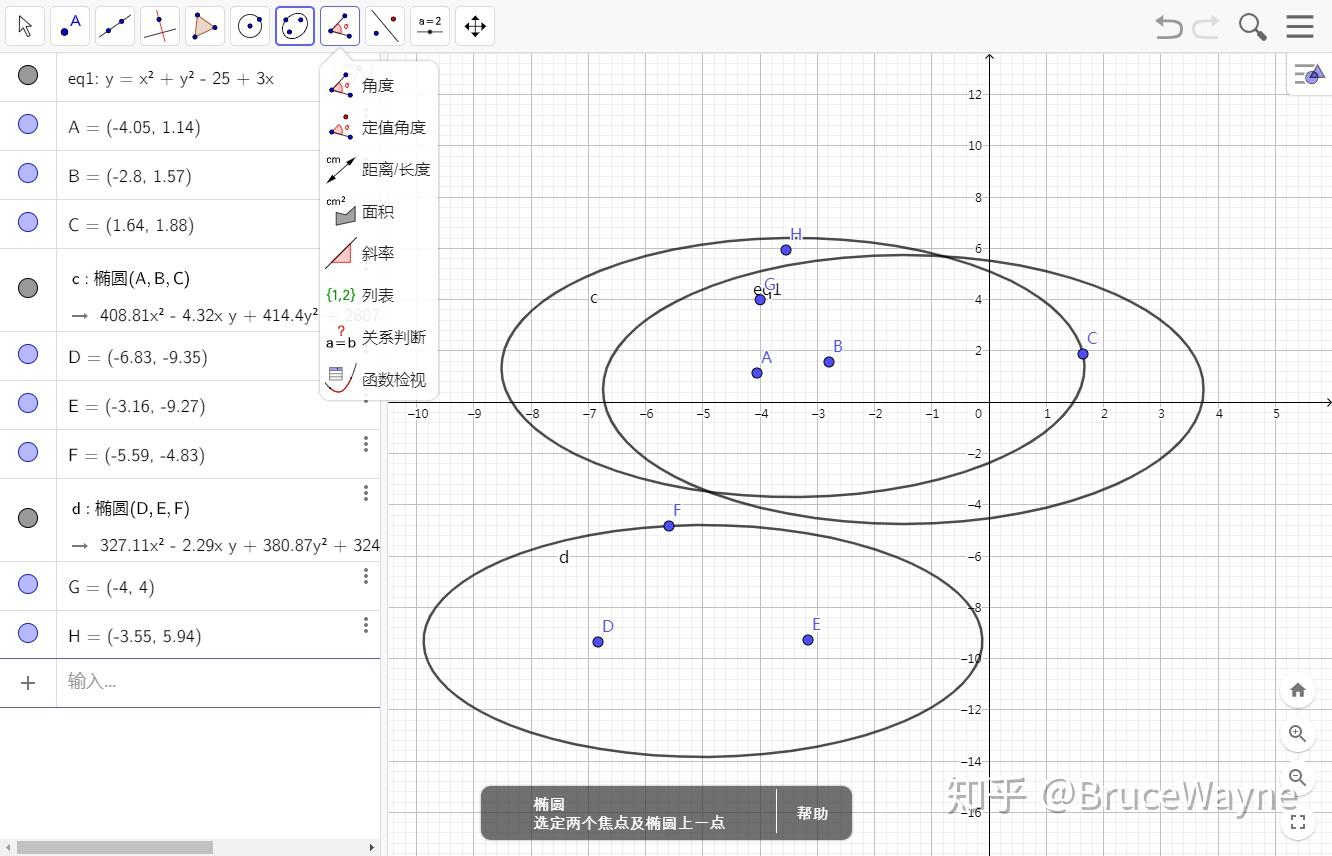Select the H = (-3.55, 5.94) entry
Image resolution: width=1332 pixels, height=856 pixels.
pyautogui.click(x=134, y=637)
